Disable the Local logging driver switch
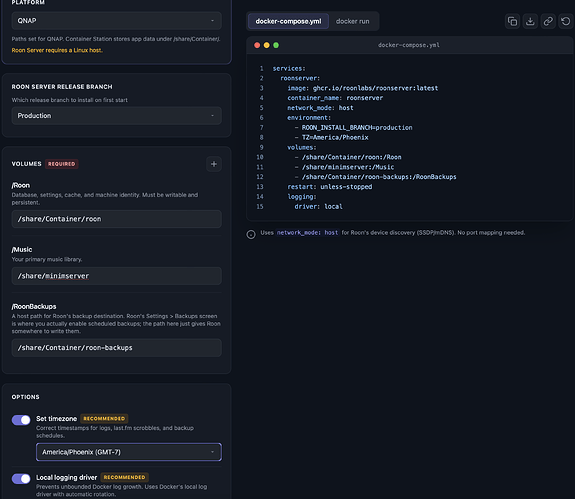The image size is (575, 499). [21, 478]
